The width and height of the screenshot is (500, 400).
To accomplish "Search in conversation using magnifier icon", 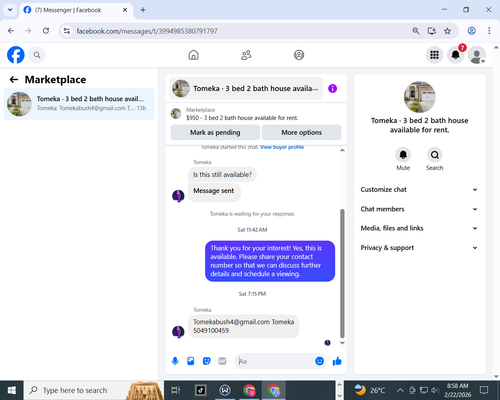I will click(435, 155).
